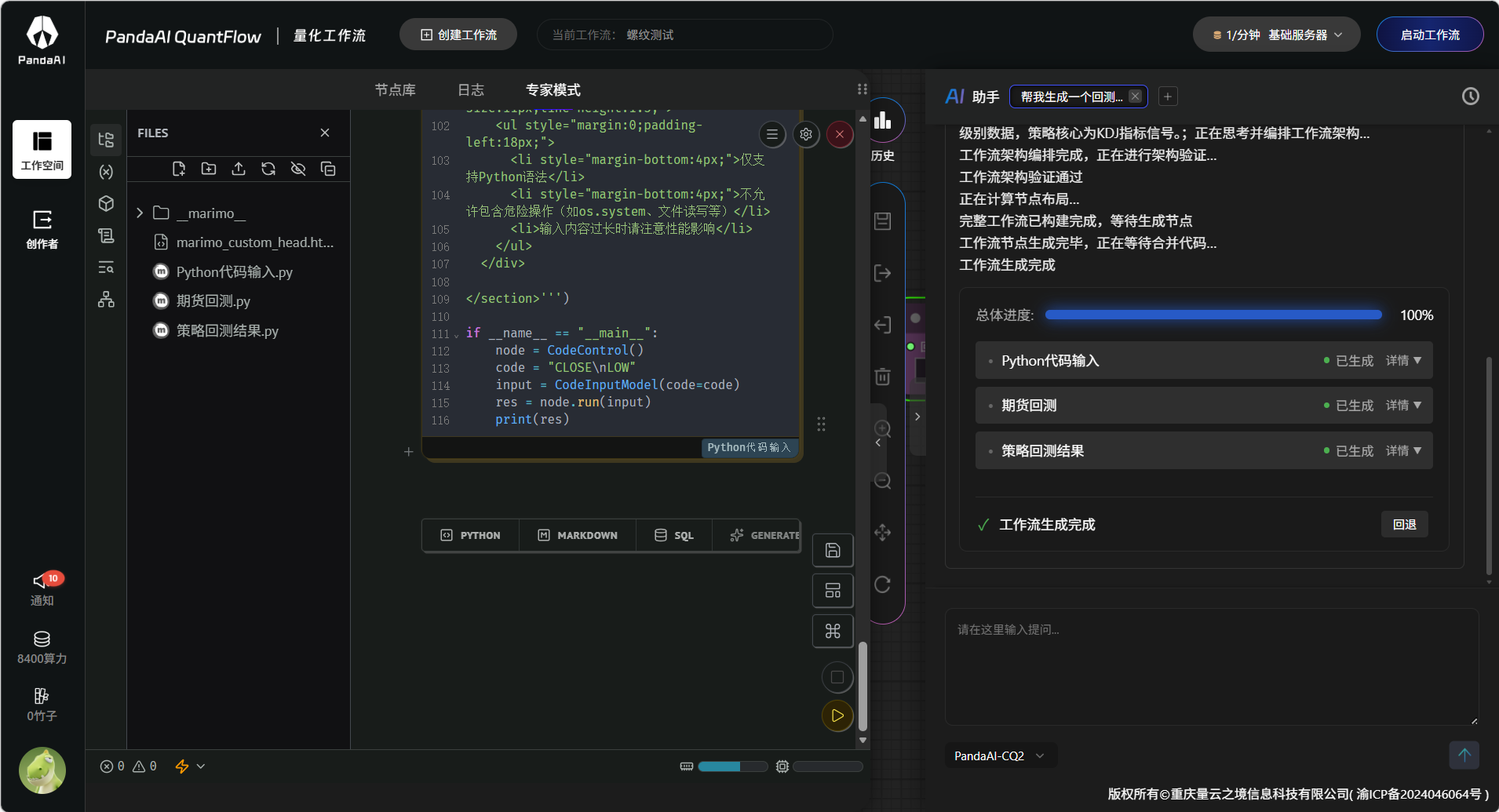Focus the 请在这里输入提问 input box
This screenshot has width=1499, height=812.
click(1212, 667)
